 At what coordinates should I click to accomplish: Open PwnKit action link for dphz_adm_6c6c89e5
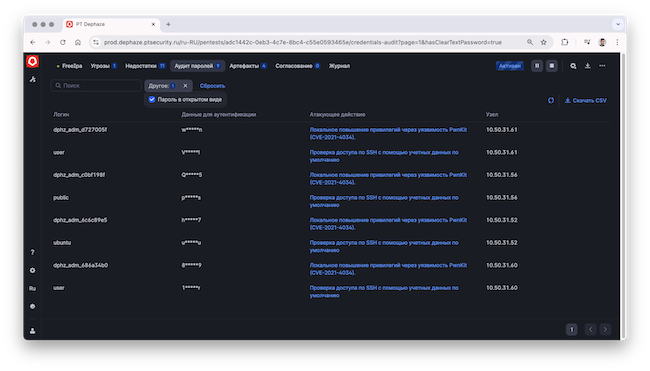pyautogui.click(x=388, y=224)
